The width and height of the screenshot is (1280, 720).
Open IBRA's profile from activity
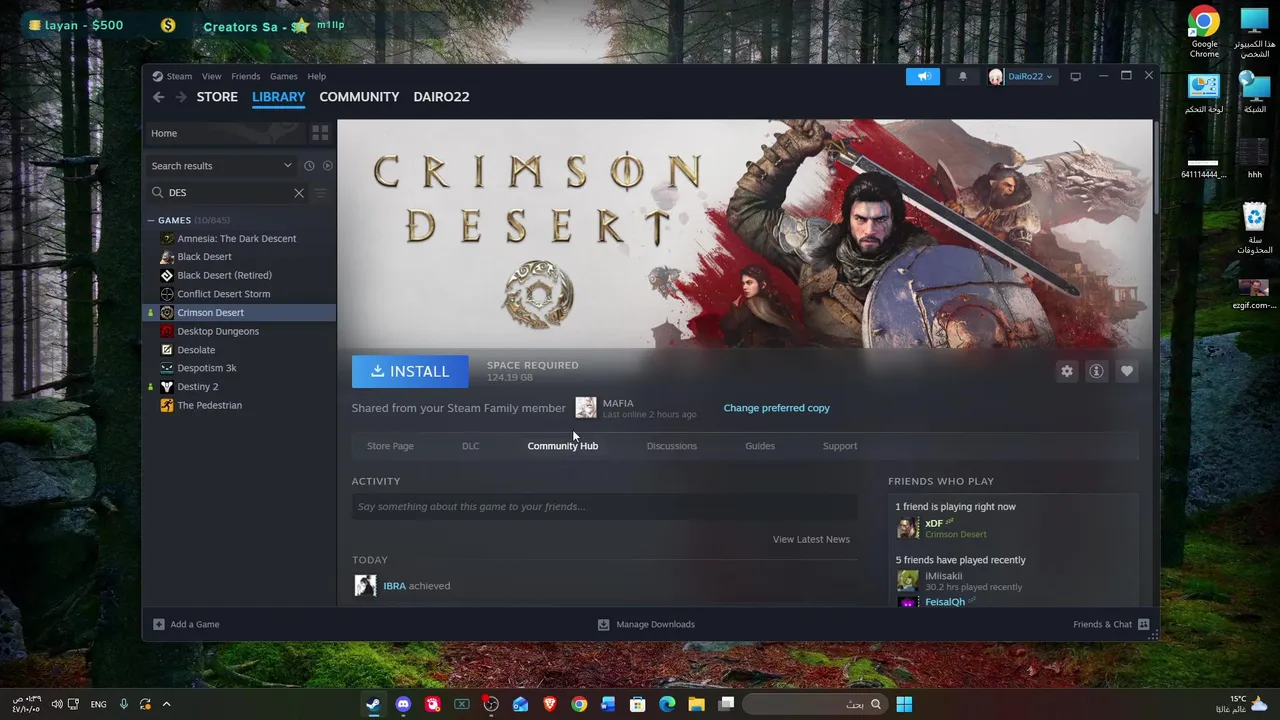pyautogui.click(x=395, y=586)
